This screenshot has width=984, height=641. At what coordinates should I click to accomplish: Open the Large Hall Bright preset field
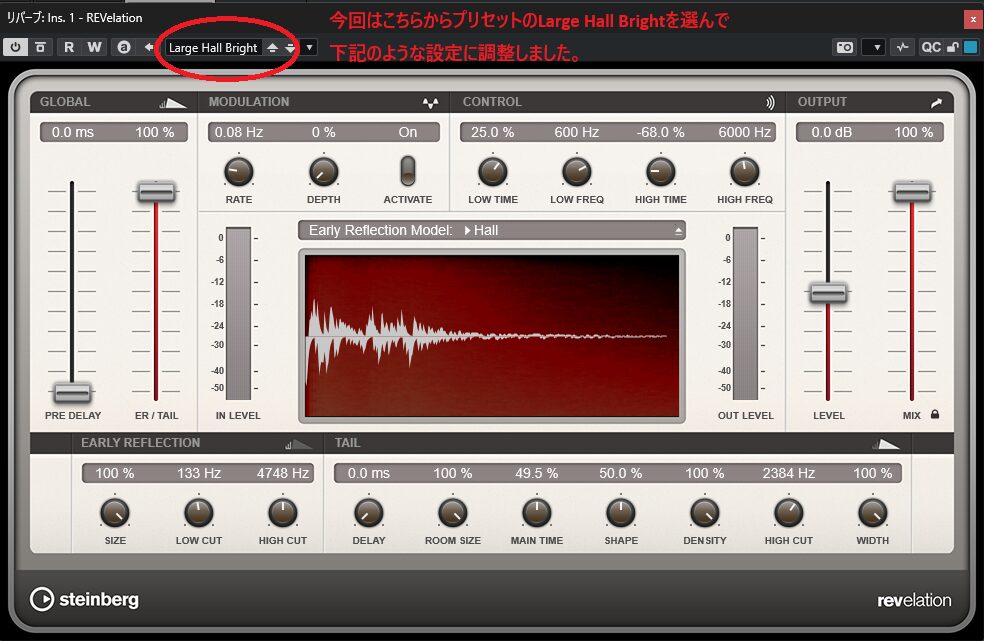tap(213, 48)
